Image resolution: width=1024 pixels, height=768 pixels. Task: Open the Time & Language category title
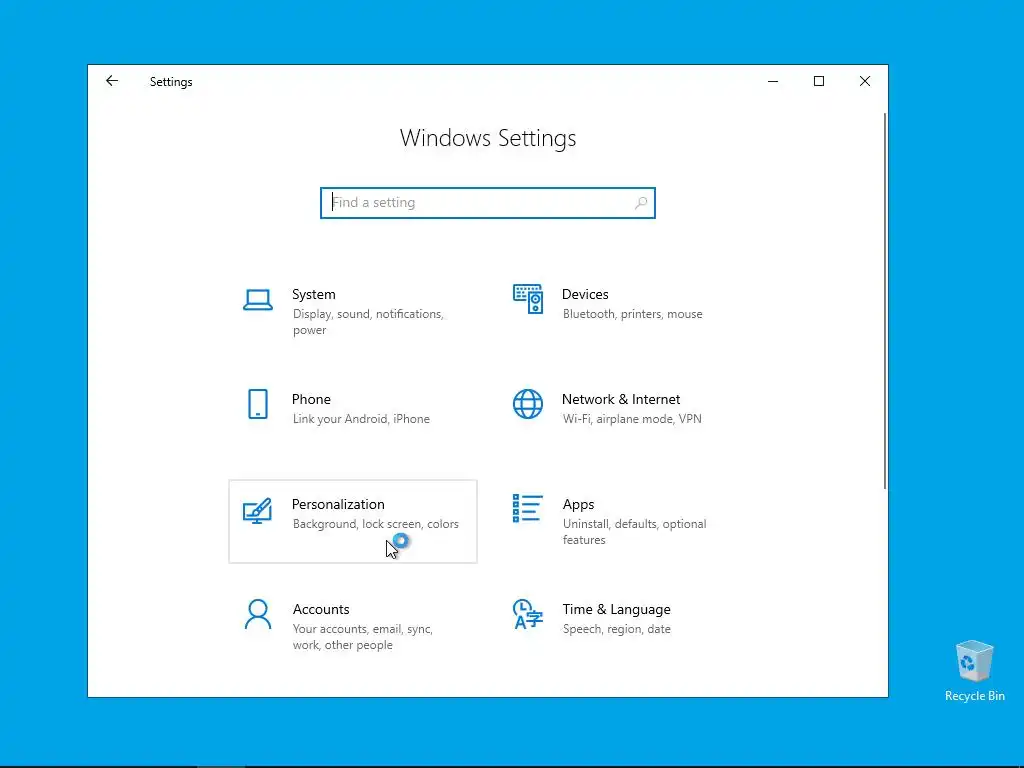click(616, 609)
